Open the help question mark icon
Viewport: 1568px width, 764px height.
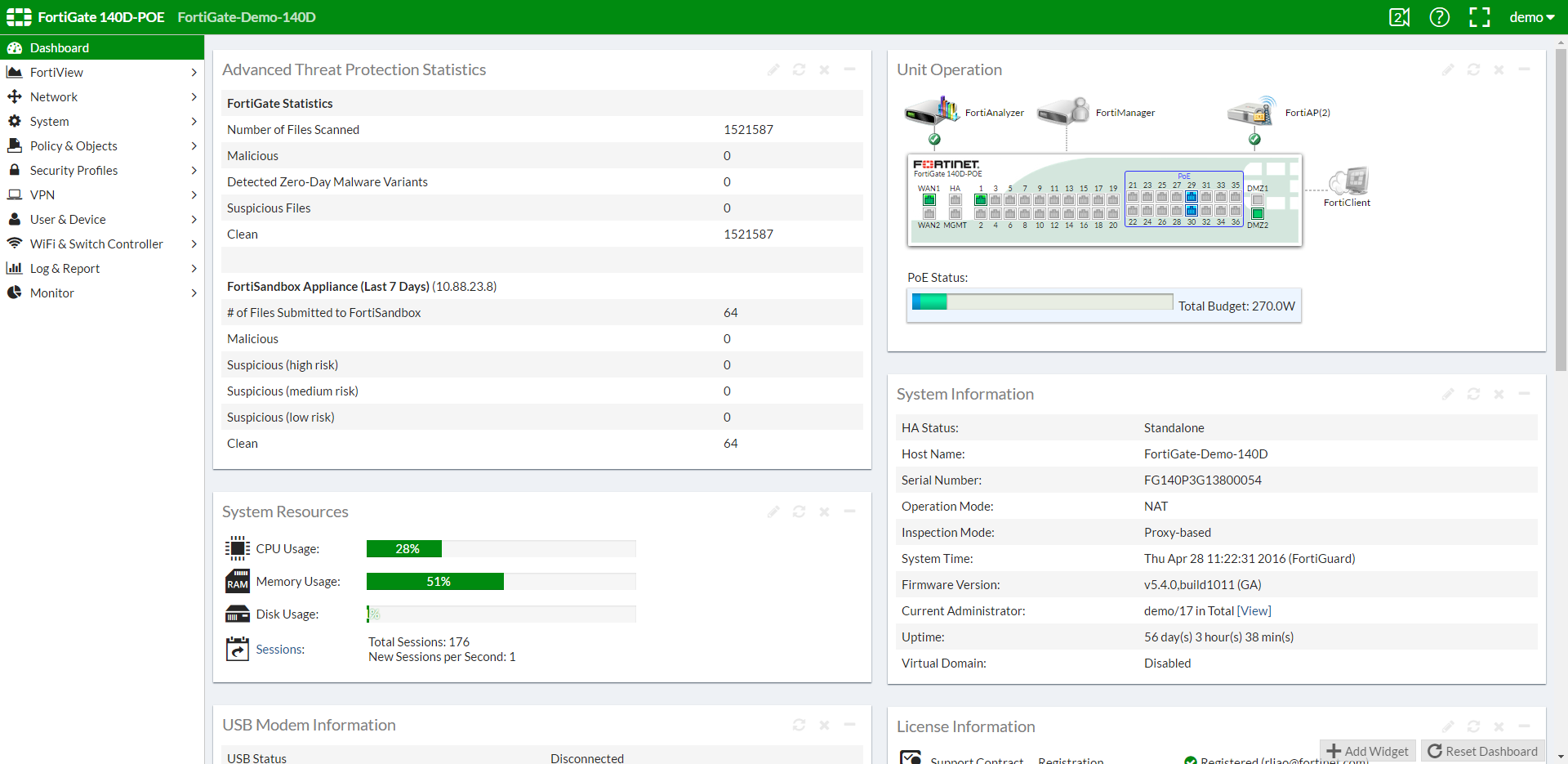click(x=1439, y=17)
